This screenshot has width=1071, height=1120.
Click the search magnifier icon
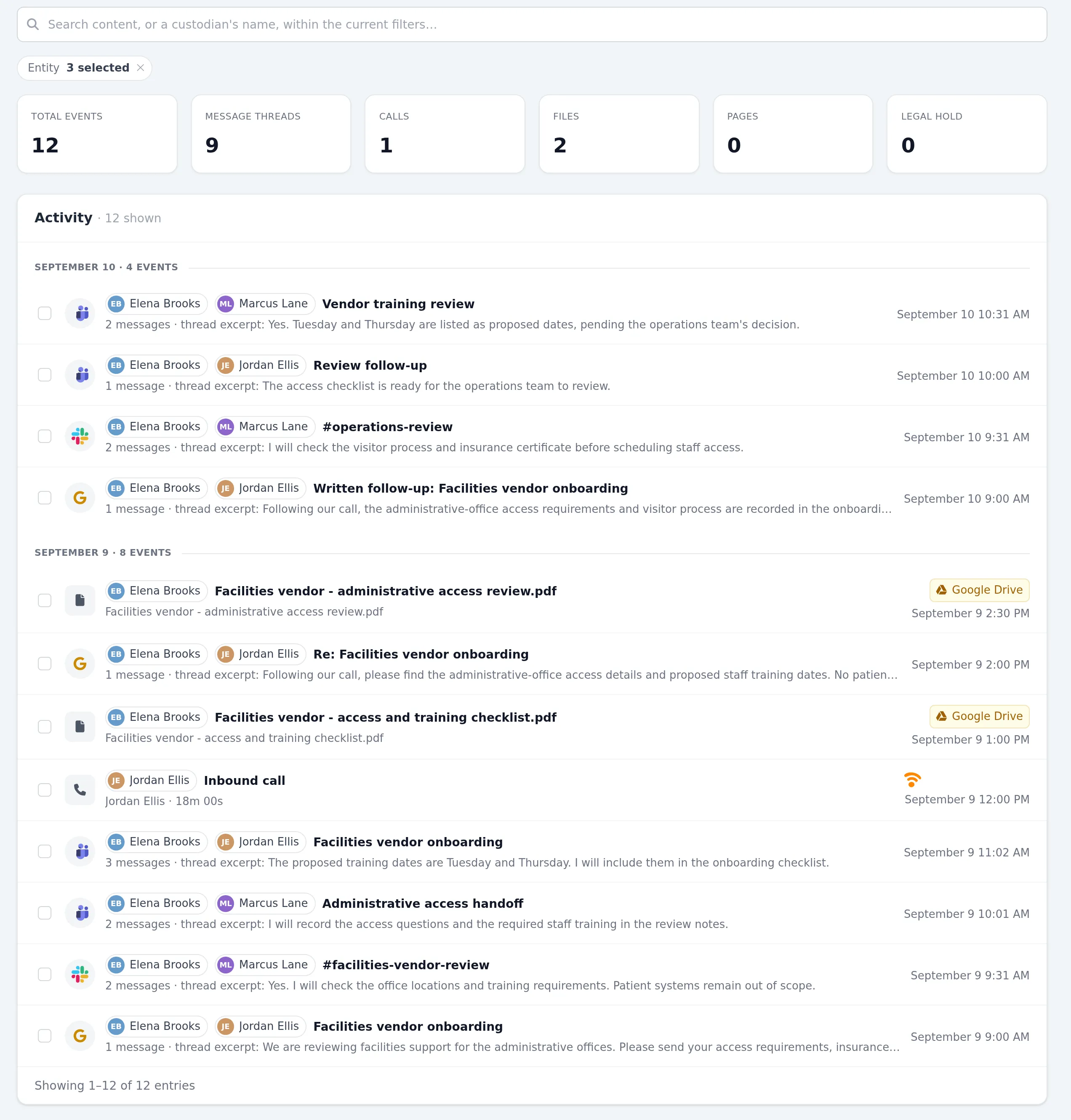coord(33,24)
